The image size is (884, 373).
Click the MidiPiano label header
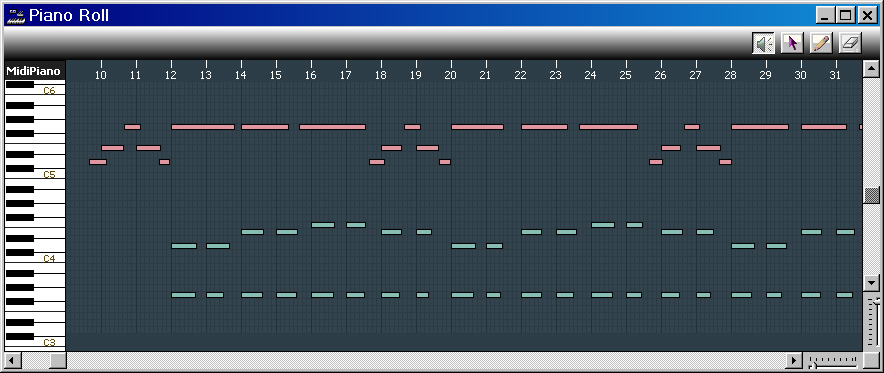34,71
